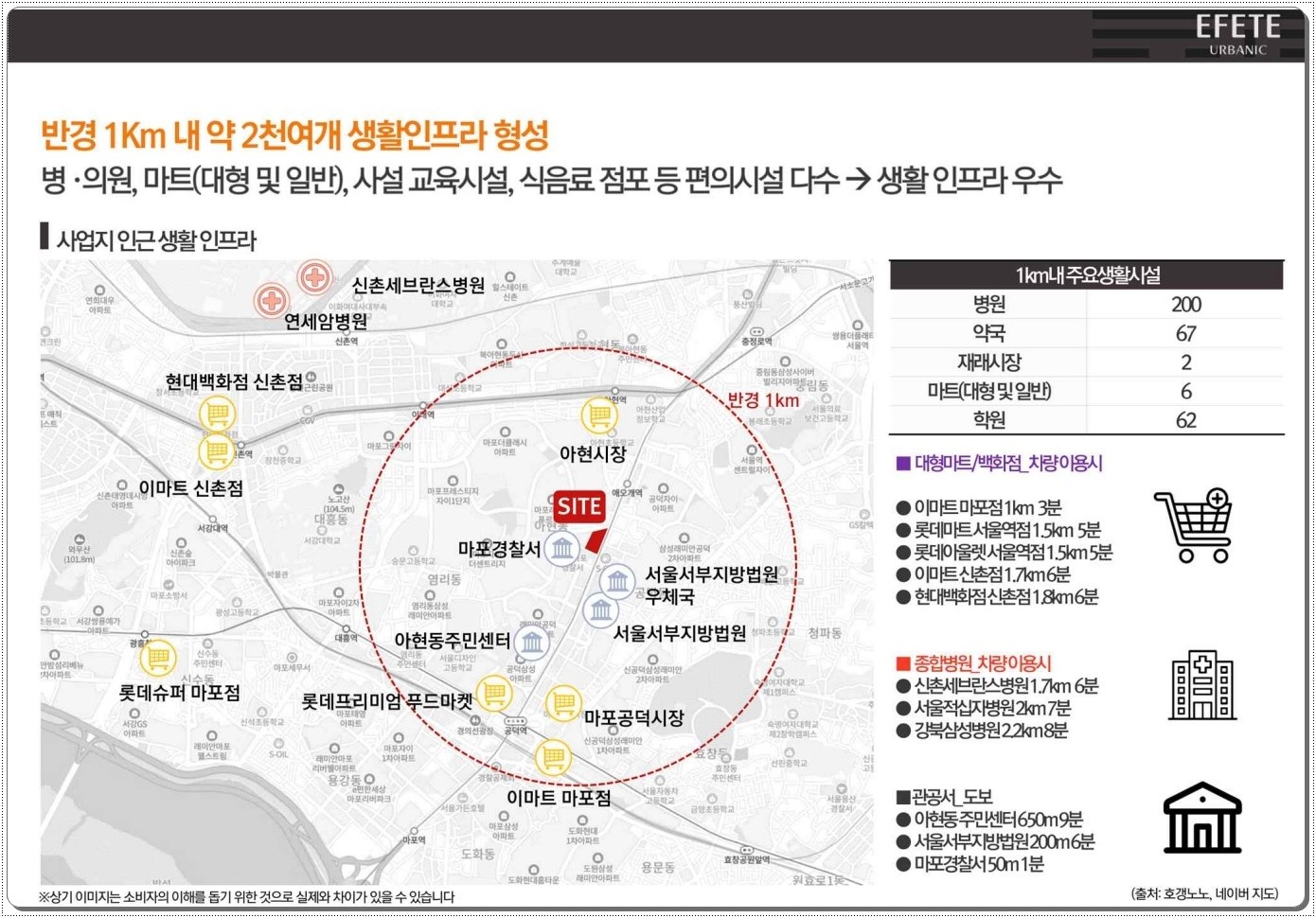
Task: Click the cart icon beside 마포공덕시장
Action: pyautogui.click(x=563, y=703)
